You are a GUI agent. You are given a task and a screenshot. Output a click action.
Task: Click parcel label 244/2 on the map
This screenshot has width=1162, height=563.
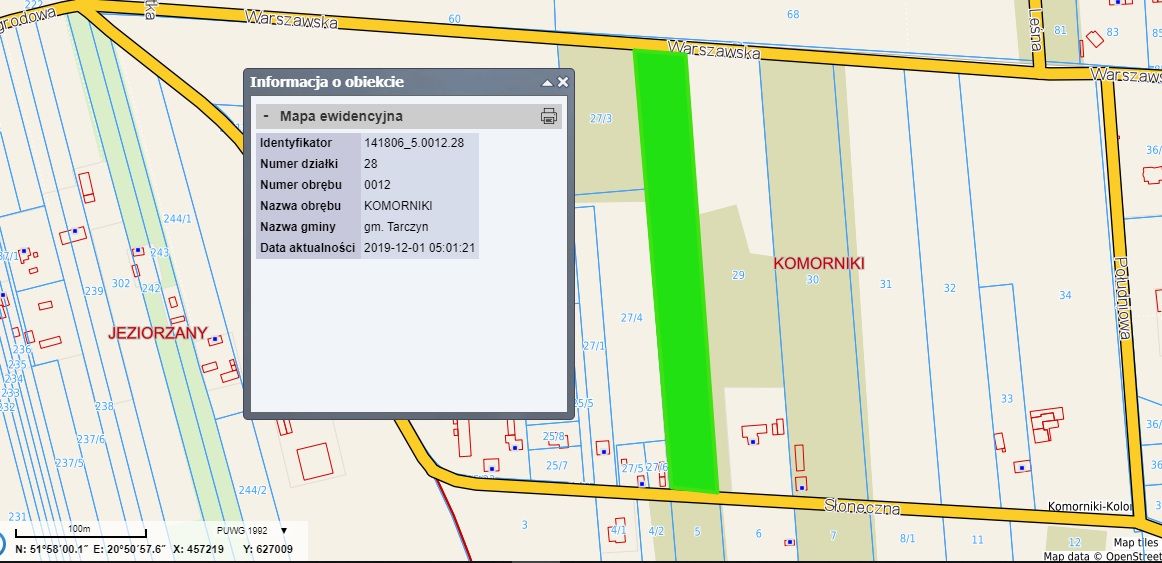253,490
